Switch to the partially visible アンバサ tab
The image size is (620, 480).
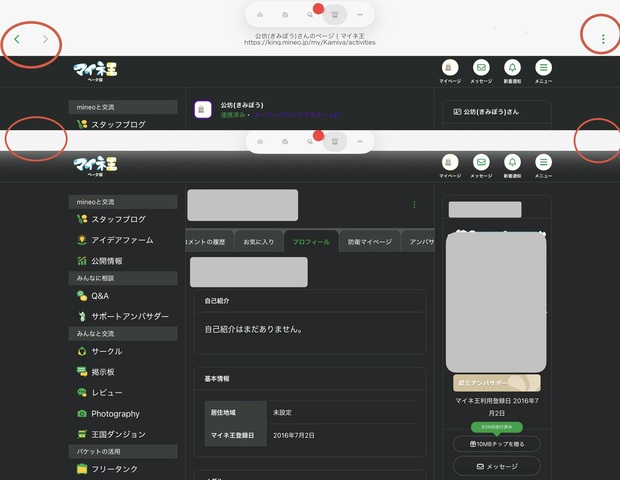(418, 242)
